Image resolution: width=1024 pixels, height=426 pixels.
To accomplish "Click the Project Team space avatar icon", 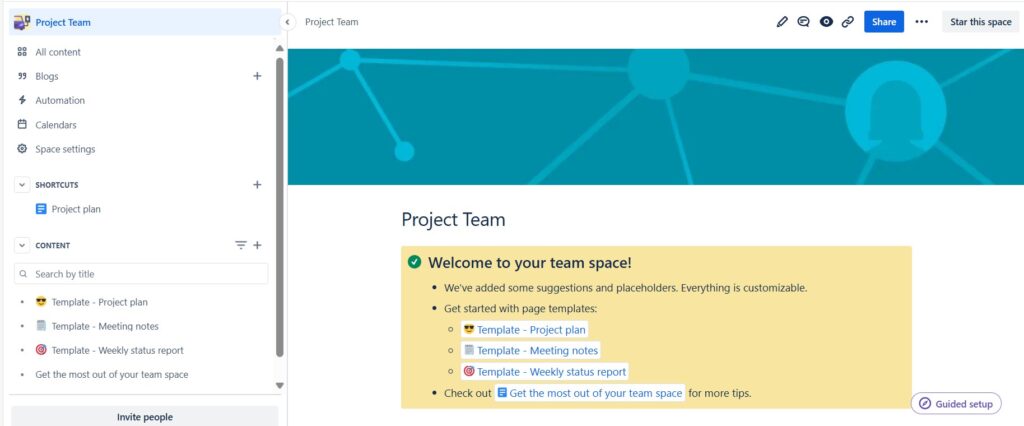I will [x=22, y=22].
